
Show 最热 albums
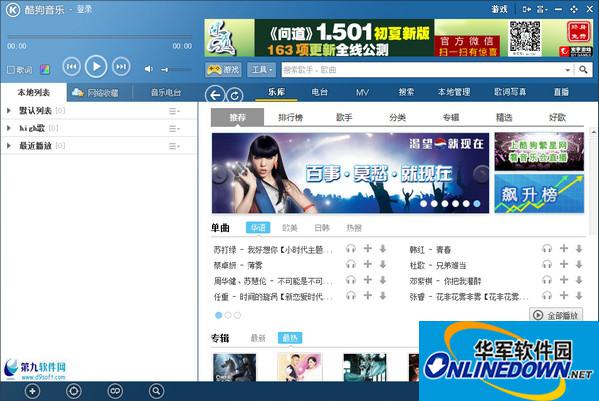290,338
